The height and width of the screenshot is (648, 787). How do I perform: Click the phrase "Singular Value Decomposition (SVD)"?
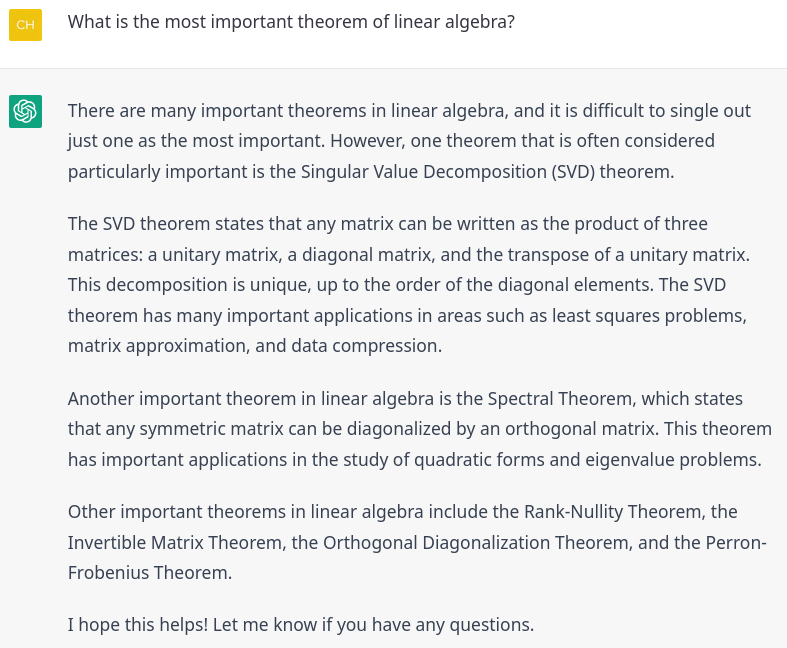[x=448, y=172]
